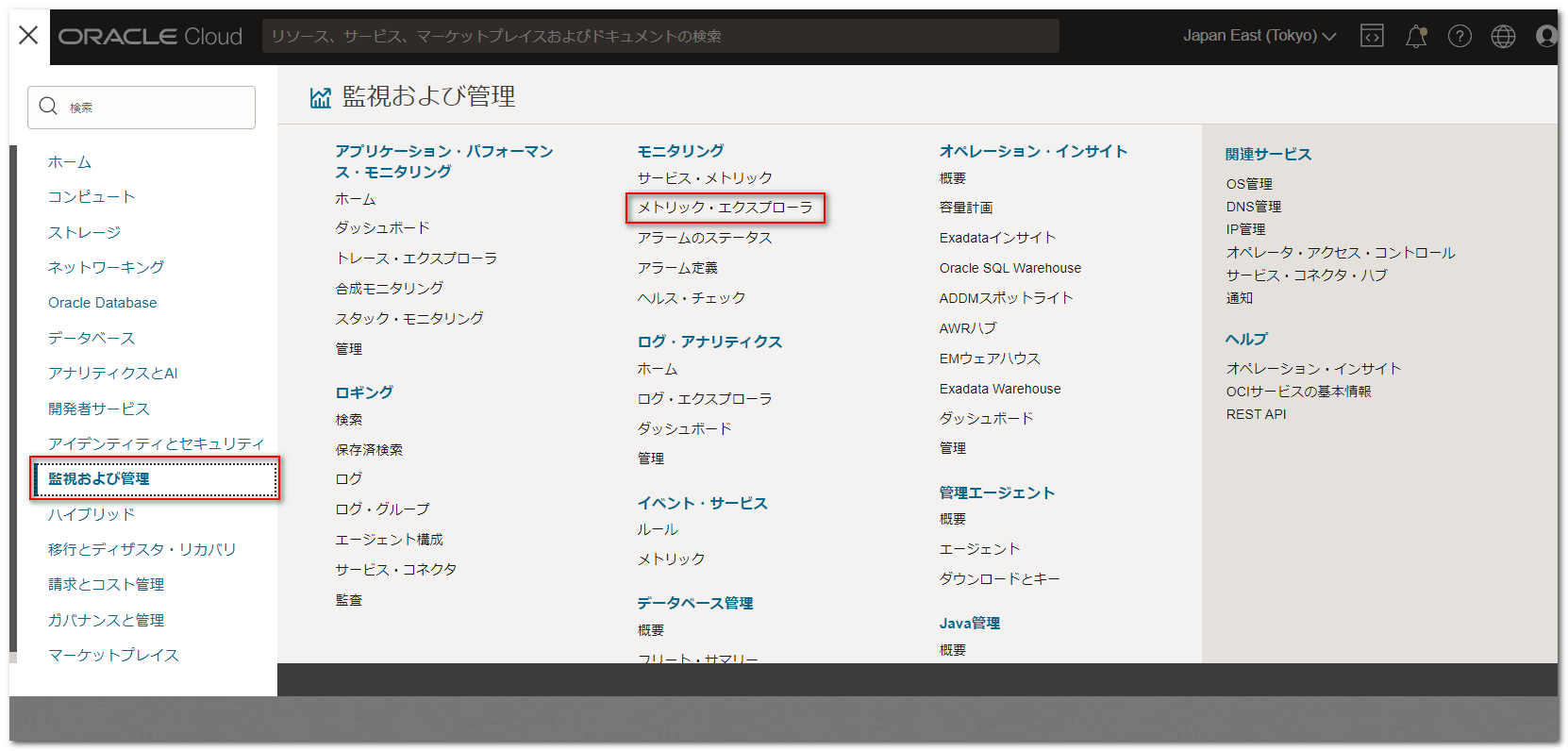Open ログ・グループ link
This screenshot has width=1568, height=751.
point(382,509)
